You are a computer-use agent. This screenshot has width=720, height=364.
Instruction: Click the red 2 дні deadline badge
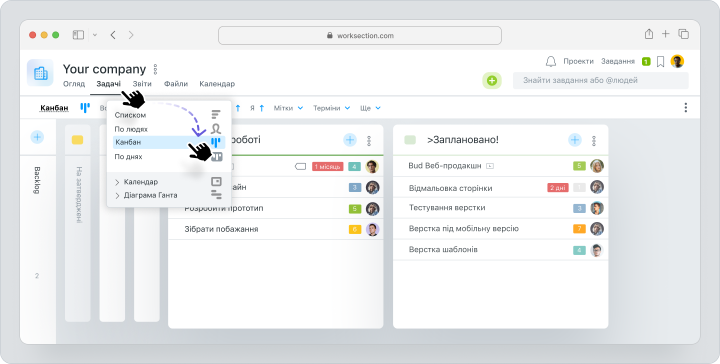[x=558, y=188]
